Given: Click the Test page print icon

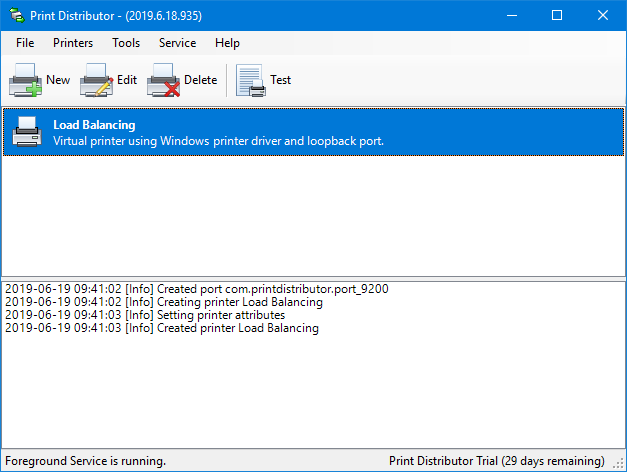Looking at the screenshot, I should tap(251, 80).
